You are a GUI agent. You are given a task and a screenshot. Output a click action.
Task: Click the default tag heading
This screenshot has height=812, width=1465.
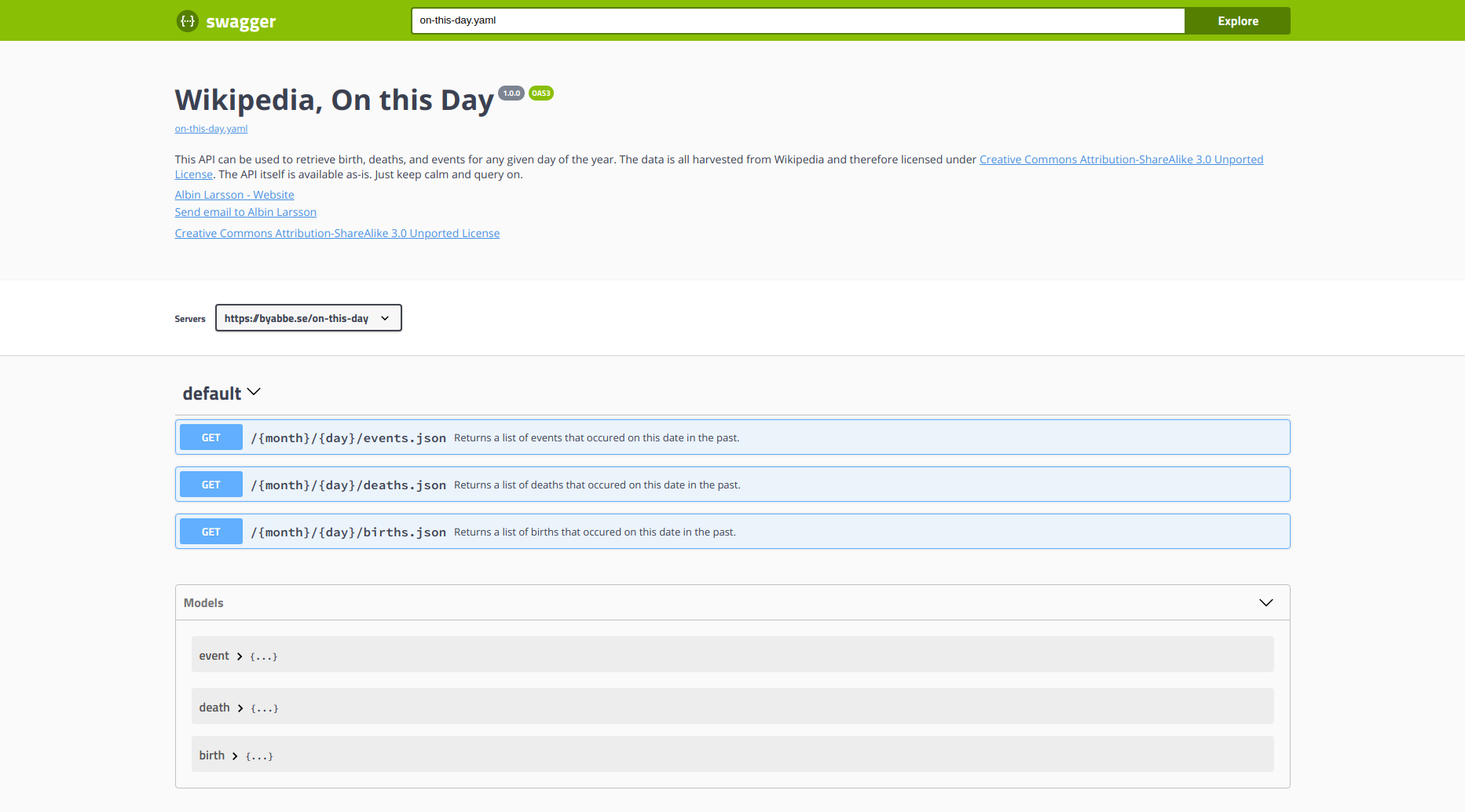[x=211, y=393]
